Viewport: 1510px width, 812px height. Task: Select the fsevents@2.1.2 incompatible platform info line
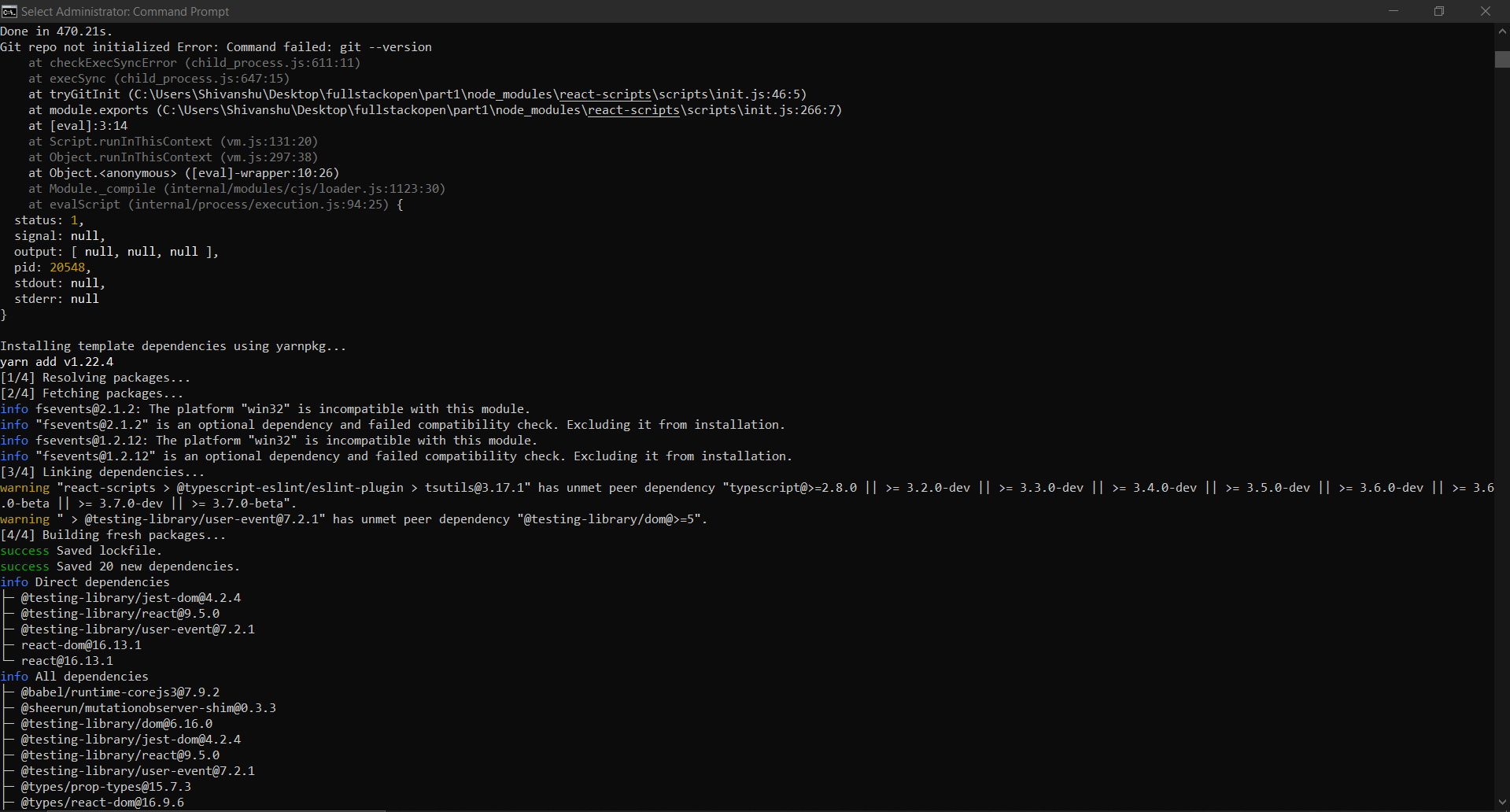(x=266, y=408)
